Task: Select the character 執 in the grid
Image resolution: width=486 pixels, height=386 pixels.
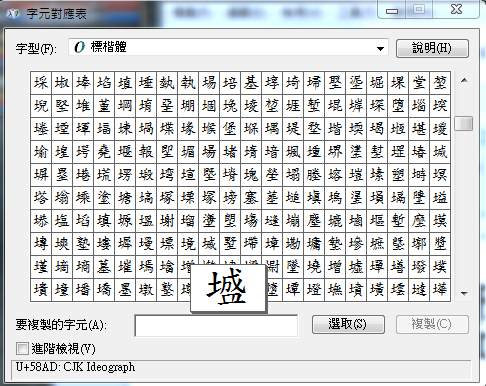Action: pyautogui.click(x=188, y=82)
